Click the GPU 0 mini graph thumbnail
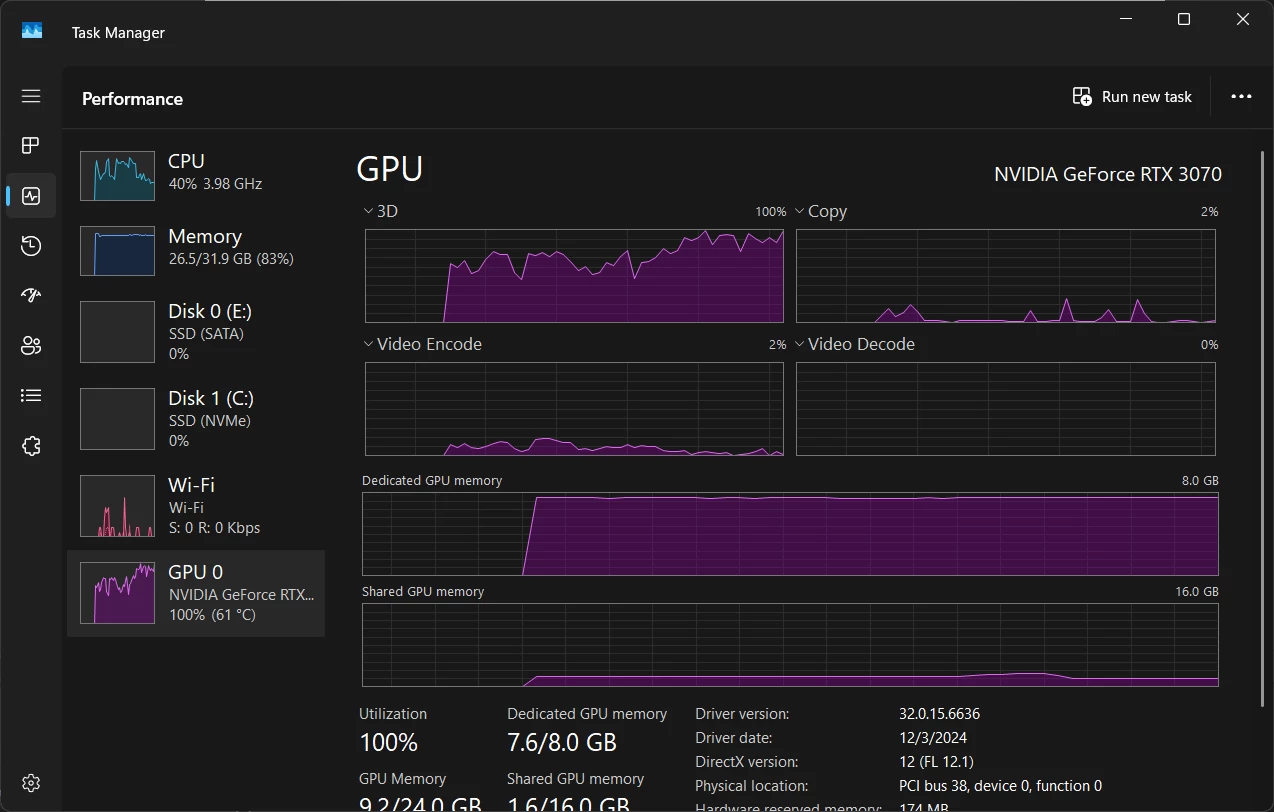The image size is (1274, 812). click(x=117, y=593)
